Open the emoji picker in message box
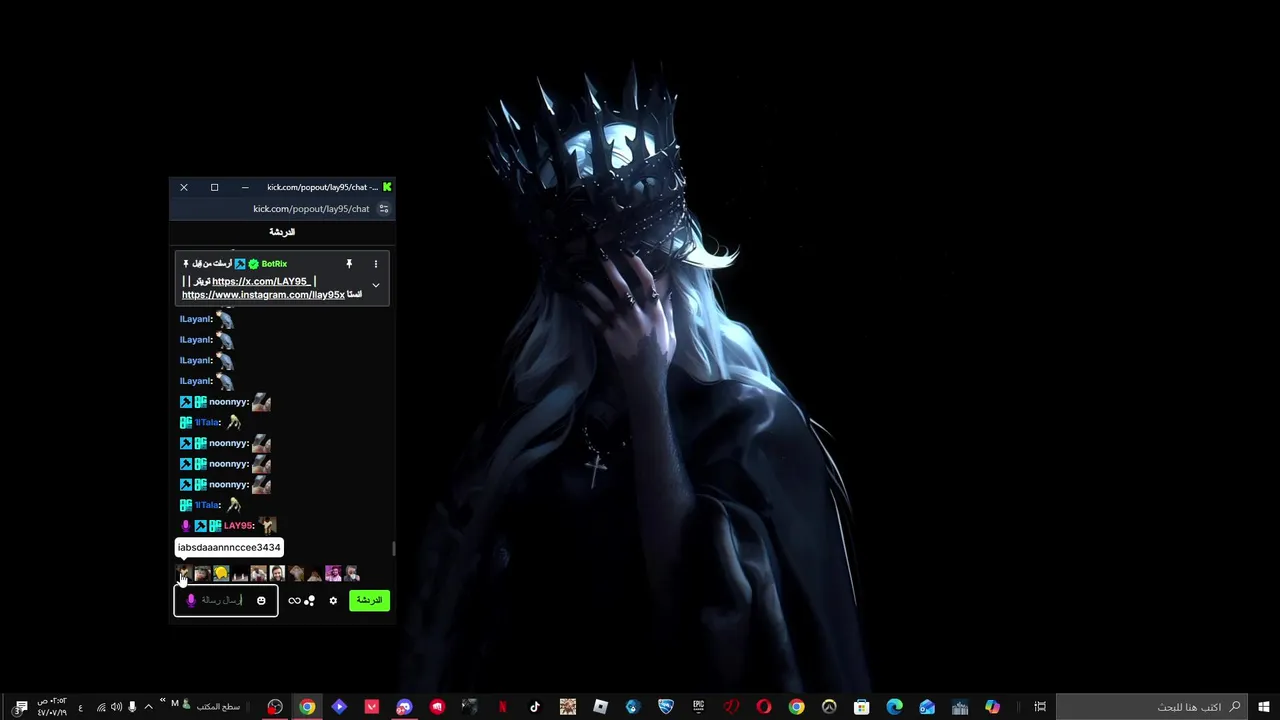The width and height of the screenshot is (1280, 720). (x=261, y=601)
